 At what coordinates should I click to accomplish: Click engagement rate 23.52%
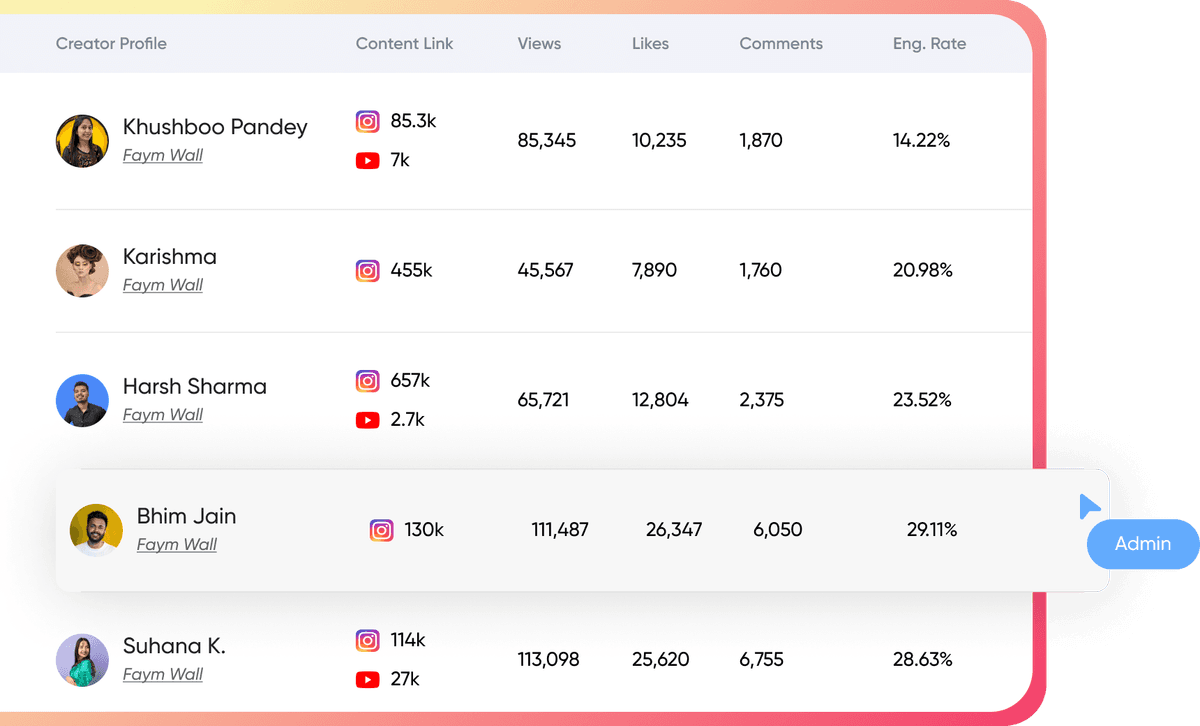pyautogui.click(x=922, y=401)
